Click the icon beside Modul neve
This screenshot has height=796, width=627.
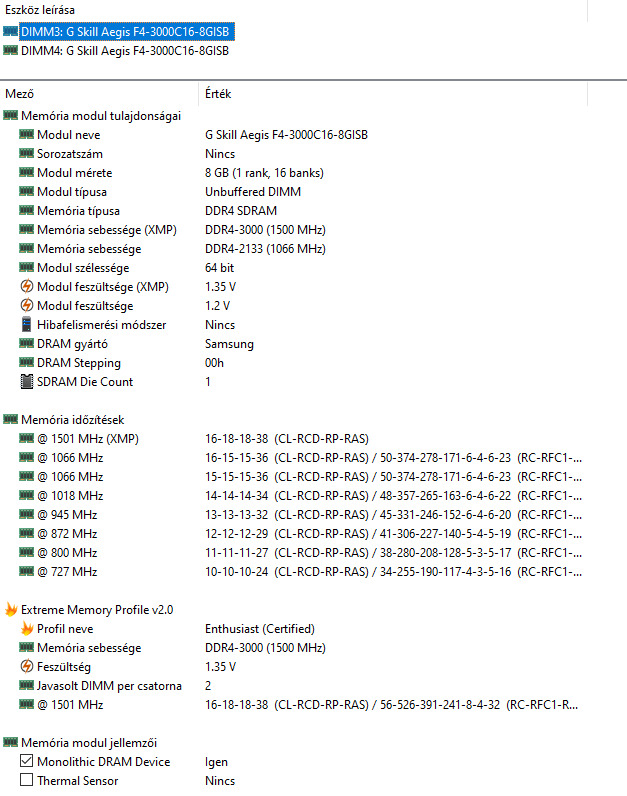point(26,134)
